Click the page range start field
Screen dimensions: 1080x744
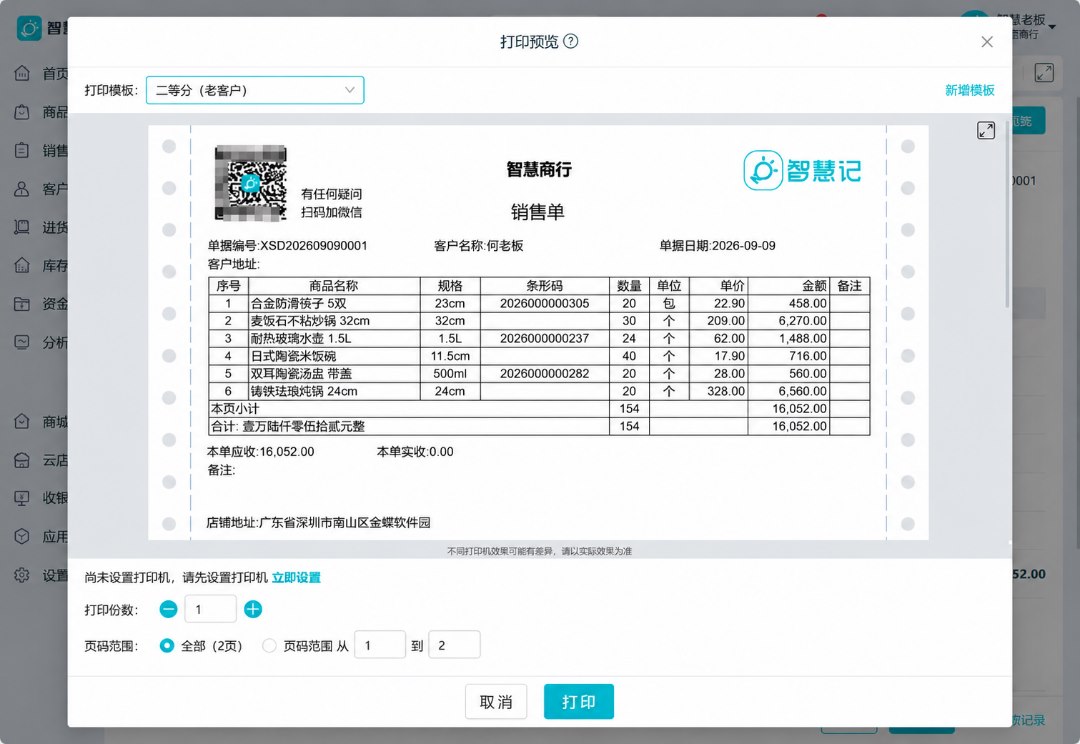coord(380,645)
